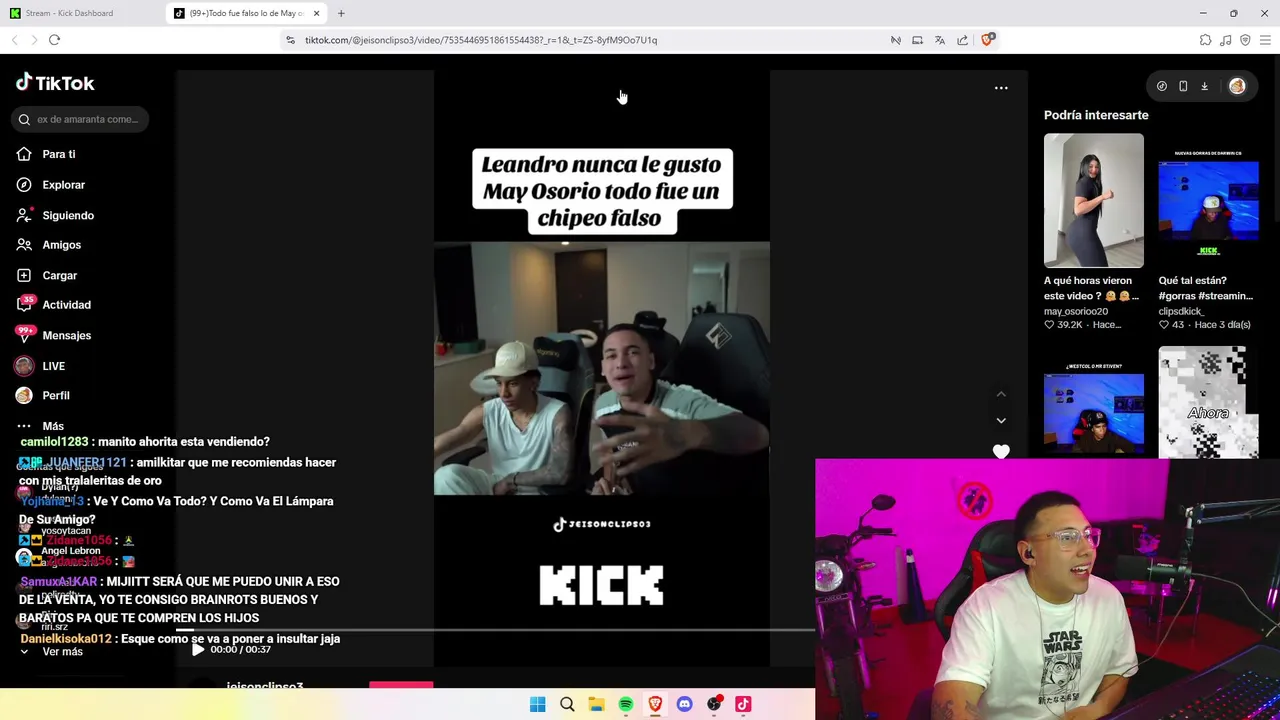Screen dimensions: 1280x720
Task: Click the get app phone icon
Action: (1183, 87)
